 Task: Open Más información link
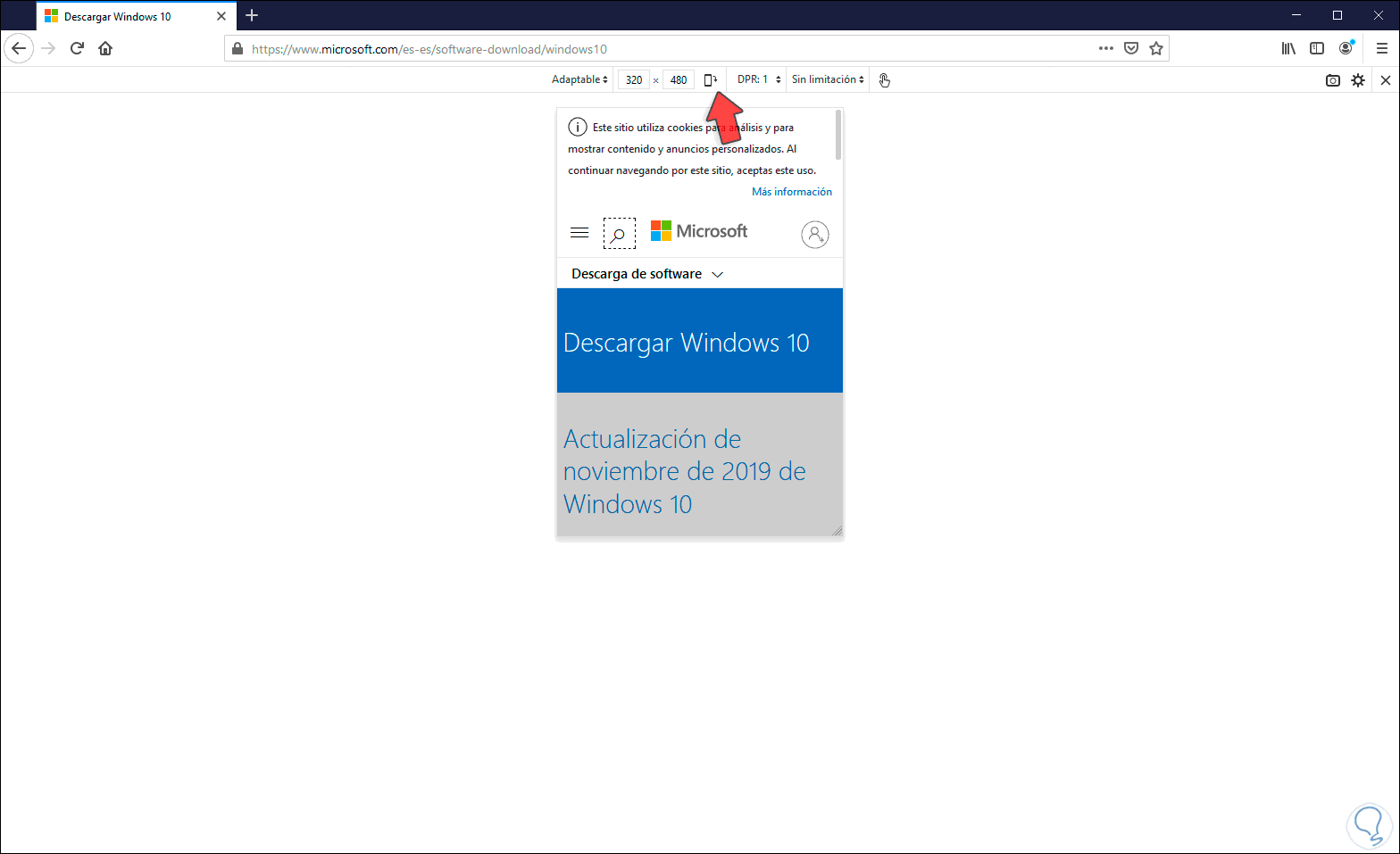click(x=792, y=192)
